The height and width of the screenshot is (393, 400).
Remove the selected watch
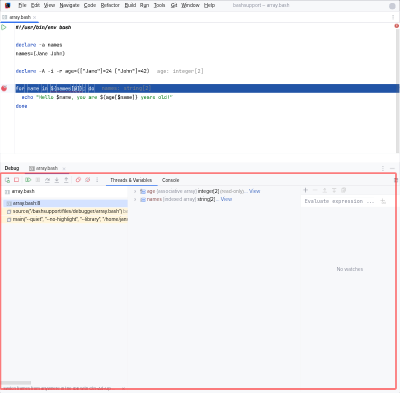point(315,190)
